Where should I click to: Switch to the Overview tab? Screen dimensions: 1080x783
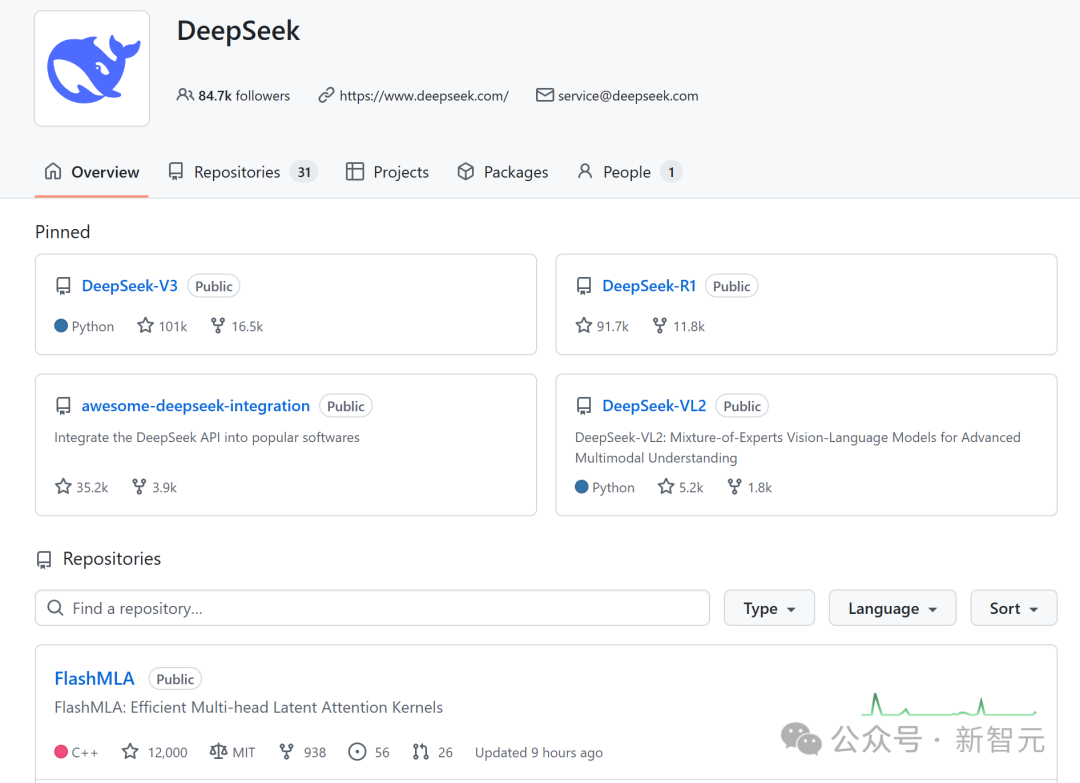[92, 172]
